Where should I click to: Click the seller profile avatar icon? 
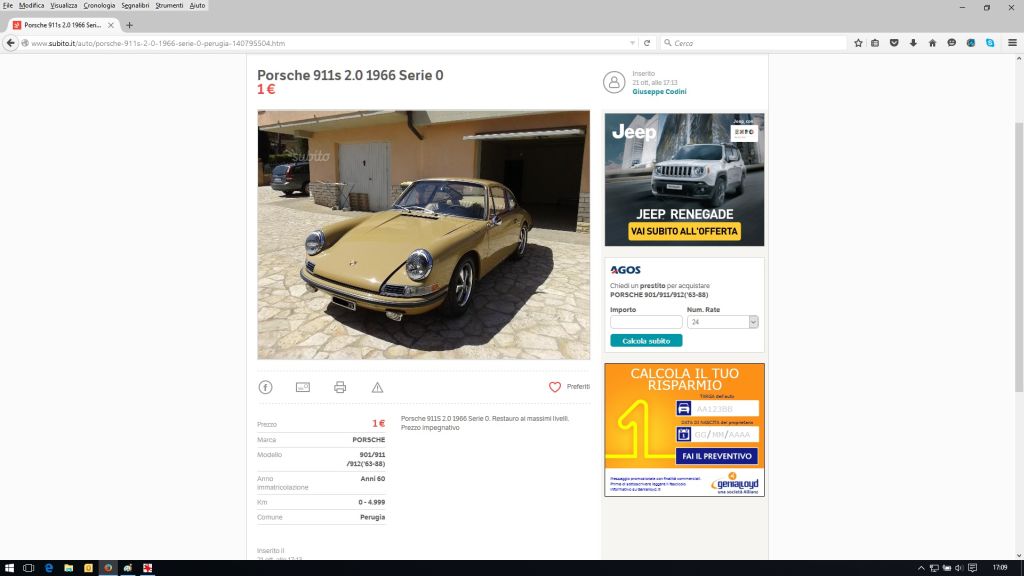pyautogui.click(x=614, y=82)
